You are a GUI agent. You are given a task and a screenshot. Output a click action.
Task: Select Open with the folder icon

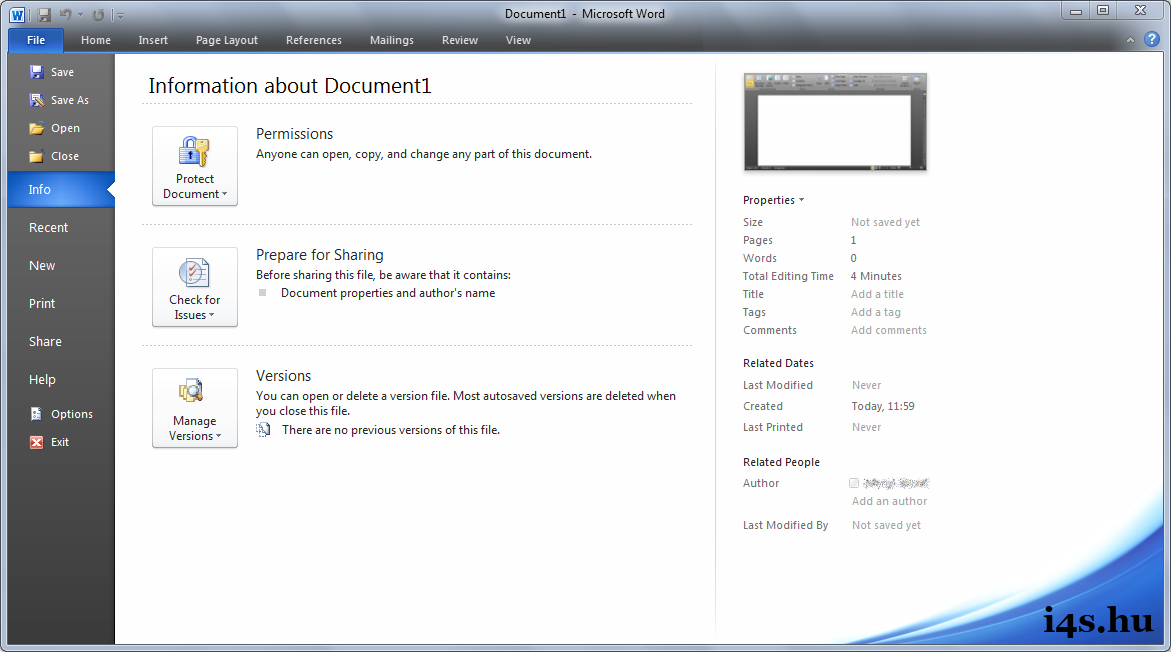click(55, 128)
